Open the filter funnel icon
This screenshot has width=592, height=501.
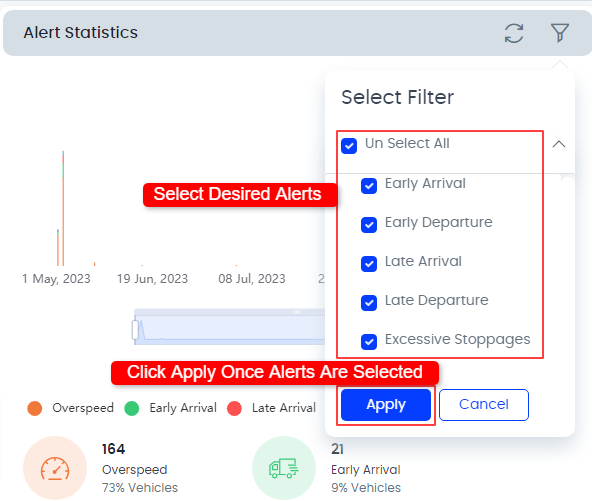click(560, 32)
